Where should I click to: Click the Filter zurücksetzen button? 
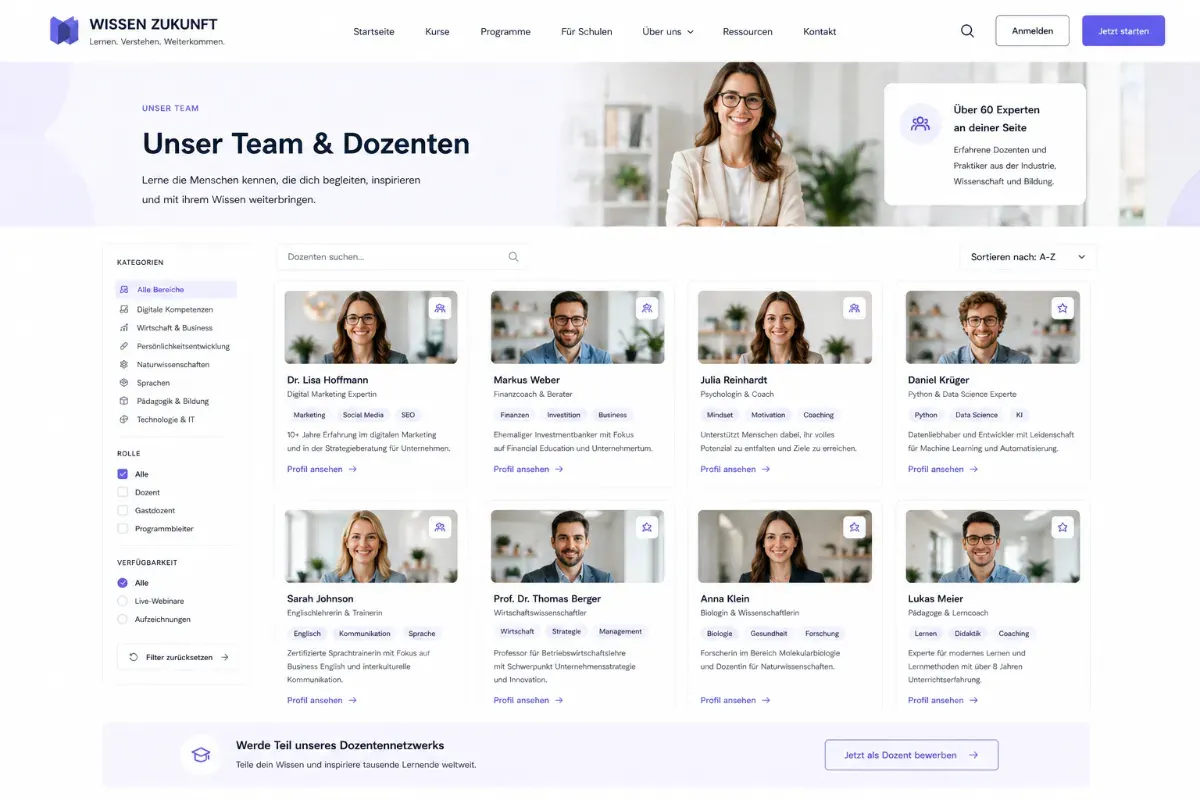click(x=177, y=657)
